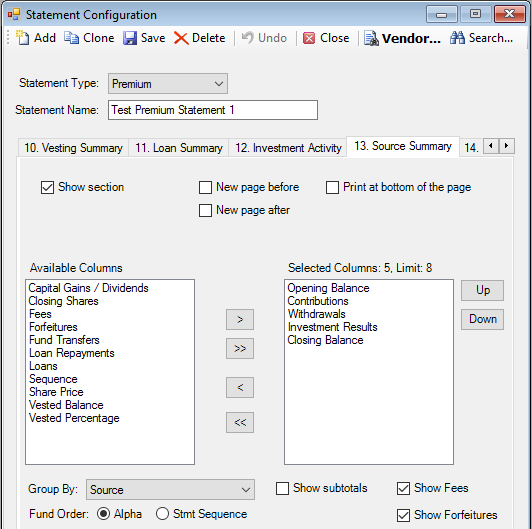This screenshot has height=529, width=532.
Task: Save the statement using the floppy disk icon
Action: [x=130, y=38]
